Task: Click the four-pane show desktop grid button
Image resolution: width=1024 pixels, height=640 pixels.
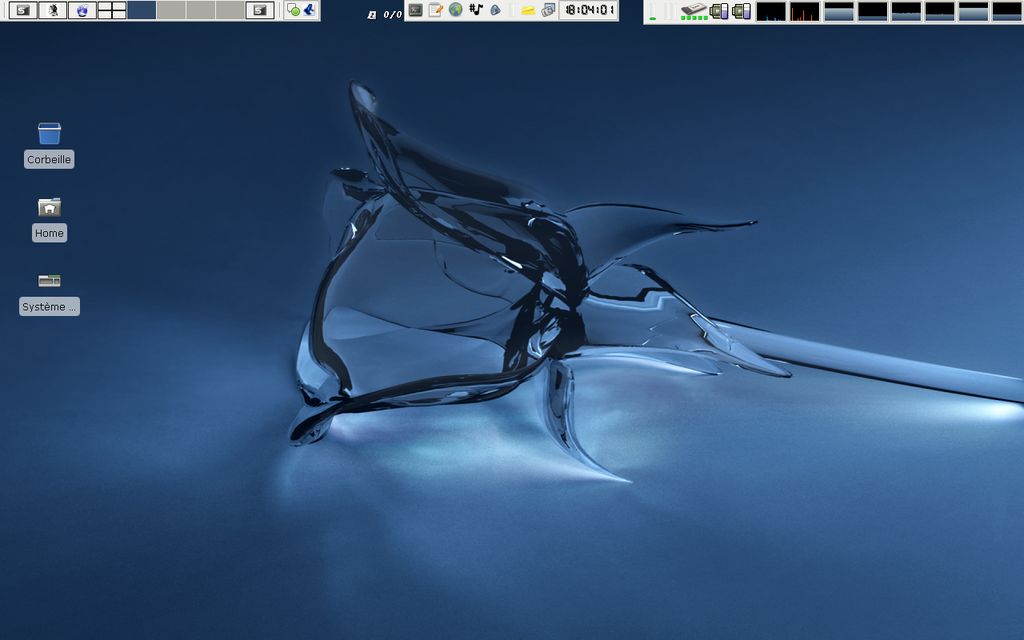Action: click(111, 10)
